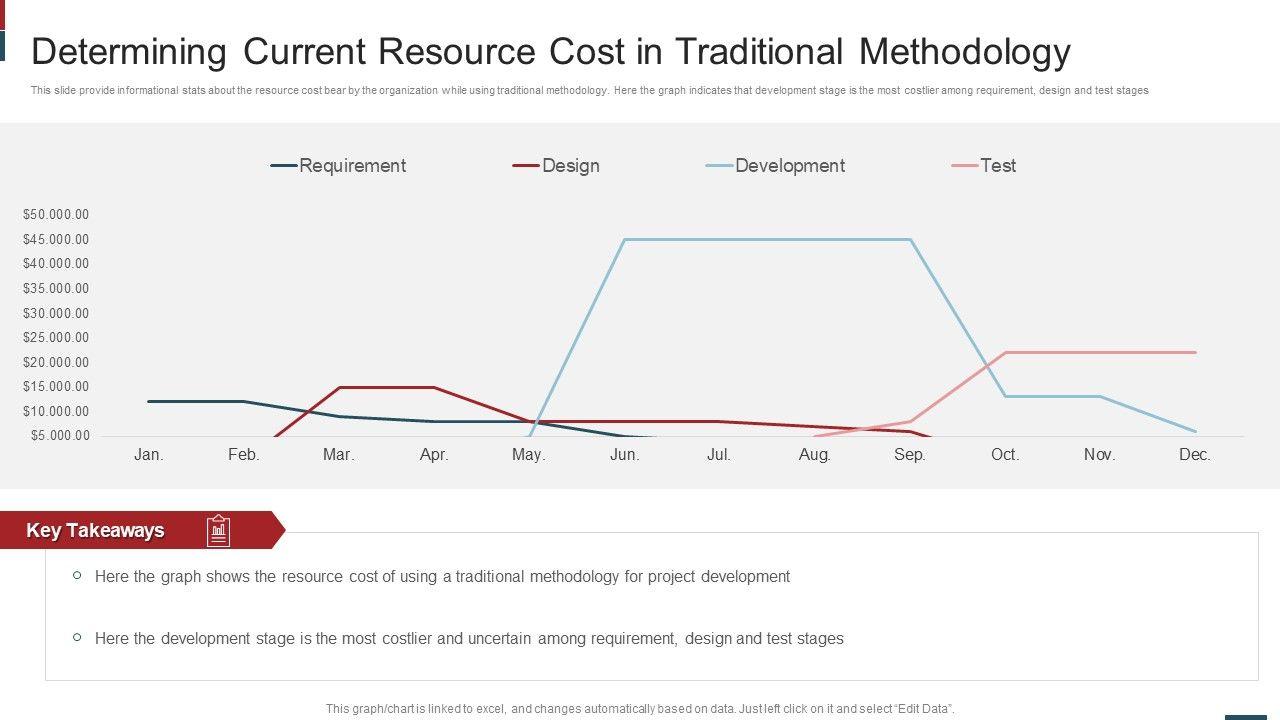
Task: Select the Dec. axis label
Action: click(x=1194, y=455)
